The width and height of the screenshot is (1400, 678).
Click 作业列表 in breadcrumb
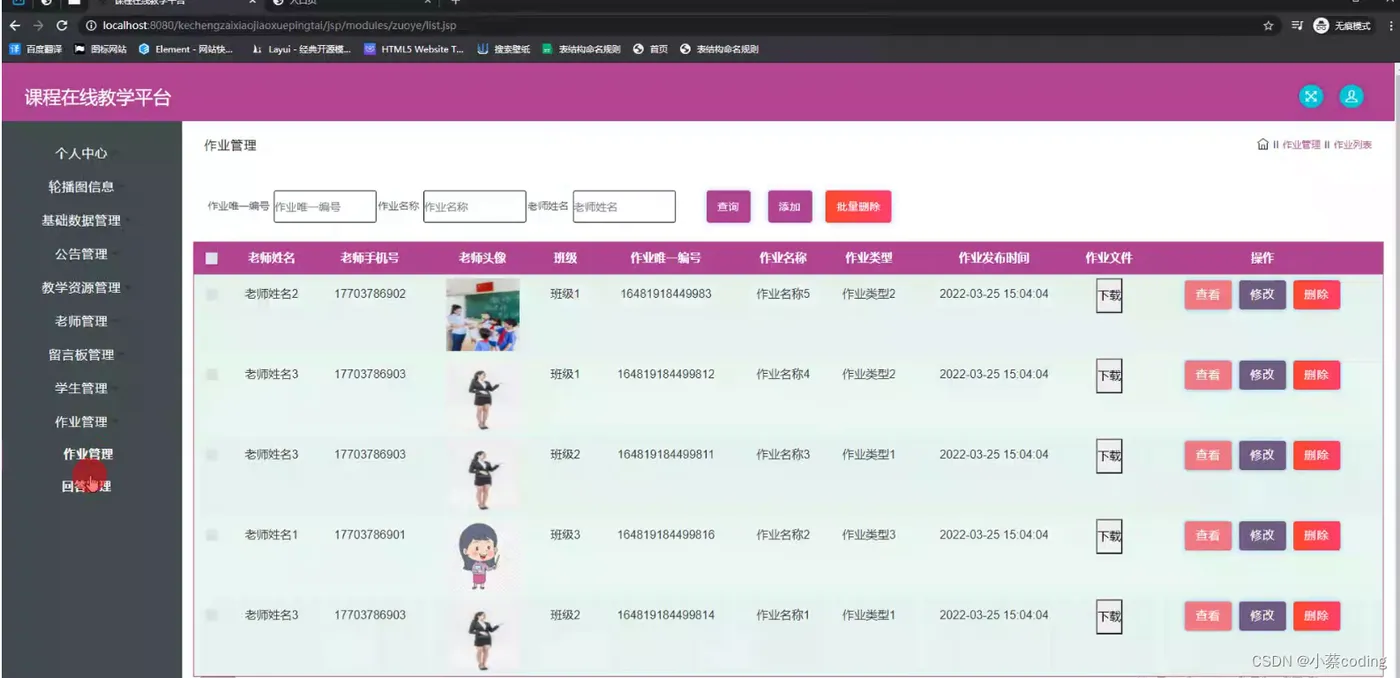point(1353,145)
